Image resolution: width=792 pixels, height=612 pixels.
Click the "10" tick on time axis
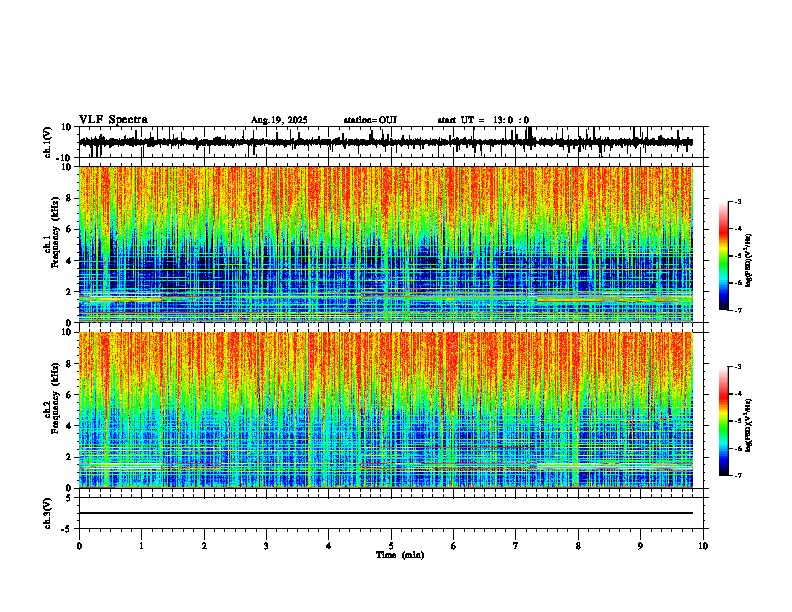pyautogui.click(x=703, y=546)
